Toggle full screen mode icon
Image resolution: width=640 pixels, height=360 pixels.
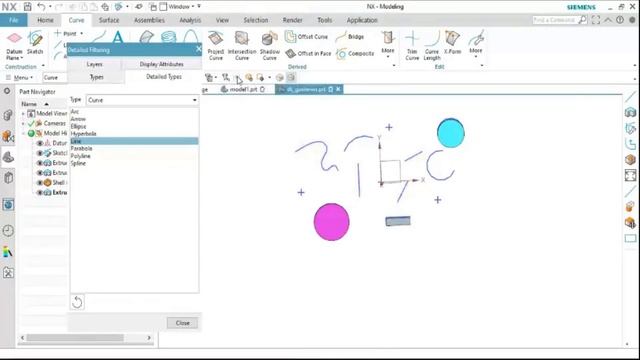(x=596, y=20)
